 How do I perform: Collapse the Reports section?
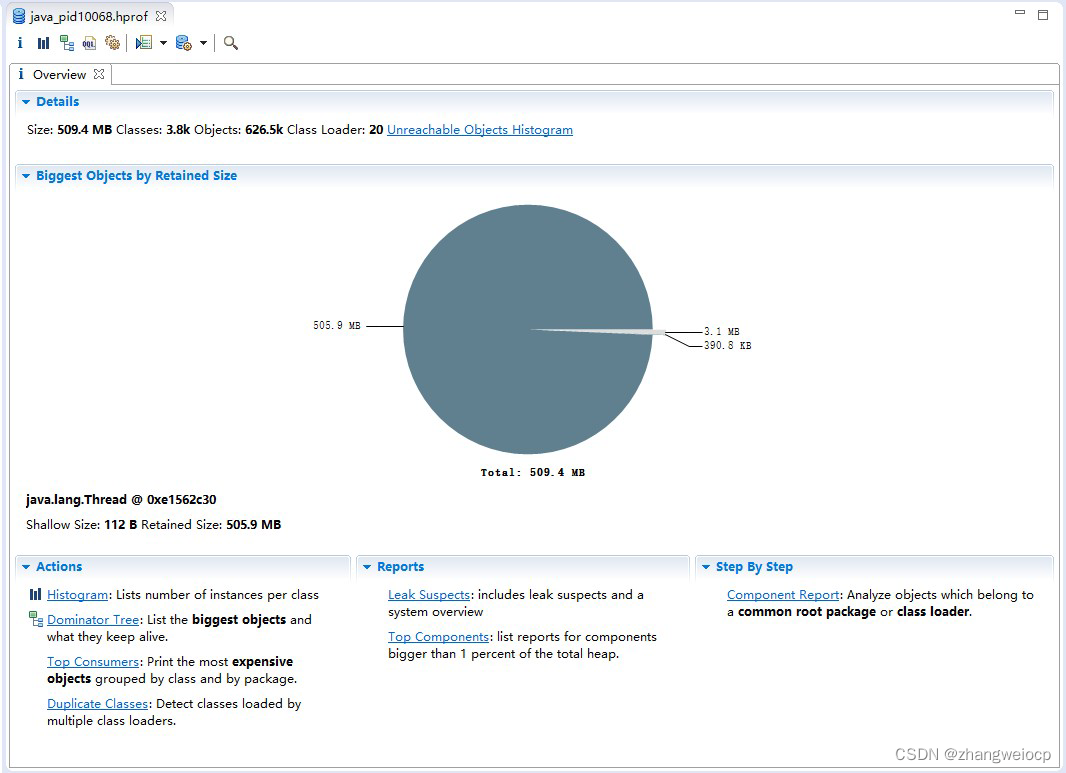point(367,566)
